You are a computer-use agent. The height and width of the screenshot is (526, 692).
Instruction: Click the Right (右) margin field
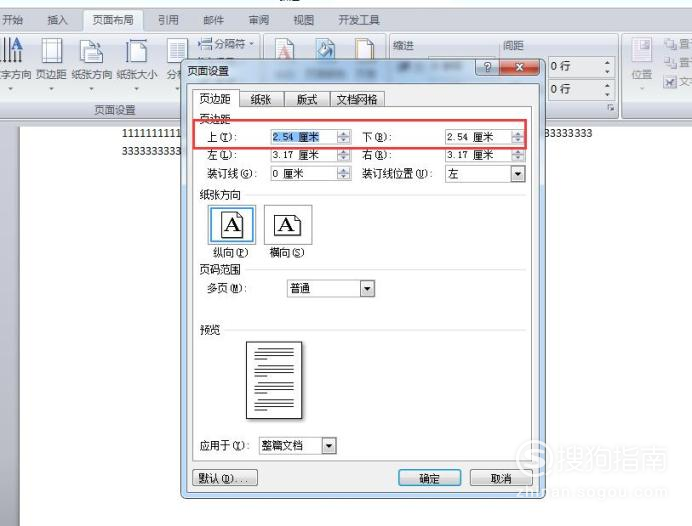pyautogui.click(x=478, y=155)
